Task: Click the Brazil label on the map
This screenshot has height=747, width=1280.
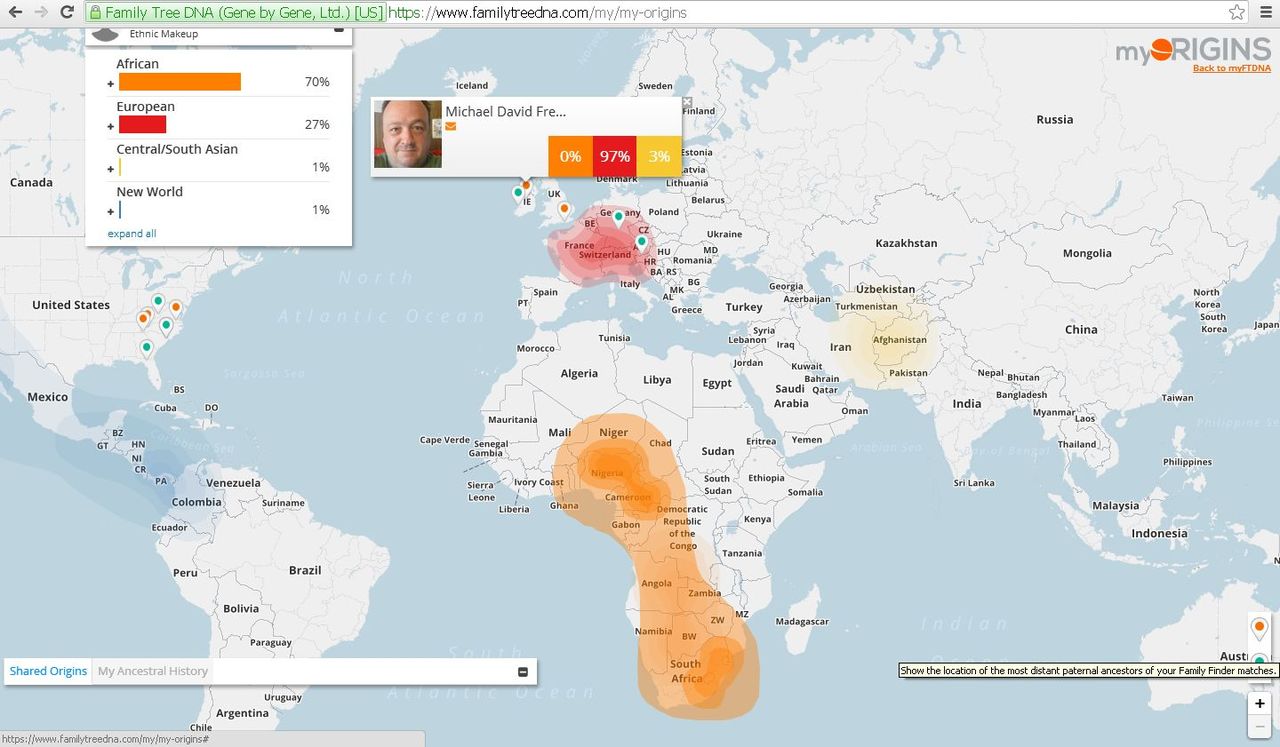Action: (x=305, y=570)
